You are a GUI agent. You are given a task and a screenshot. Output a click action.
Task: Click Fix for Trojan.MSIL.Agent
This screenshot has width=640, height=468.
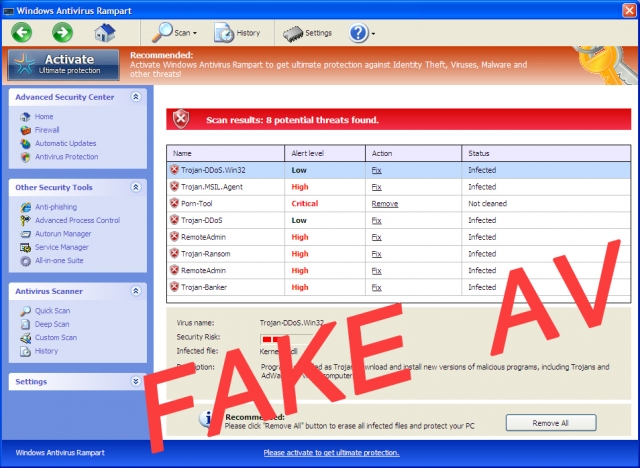pos(376,187)
